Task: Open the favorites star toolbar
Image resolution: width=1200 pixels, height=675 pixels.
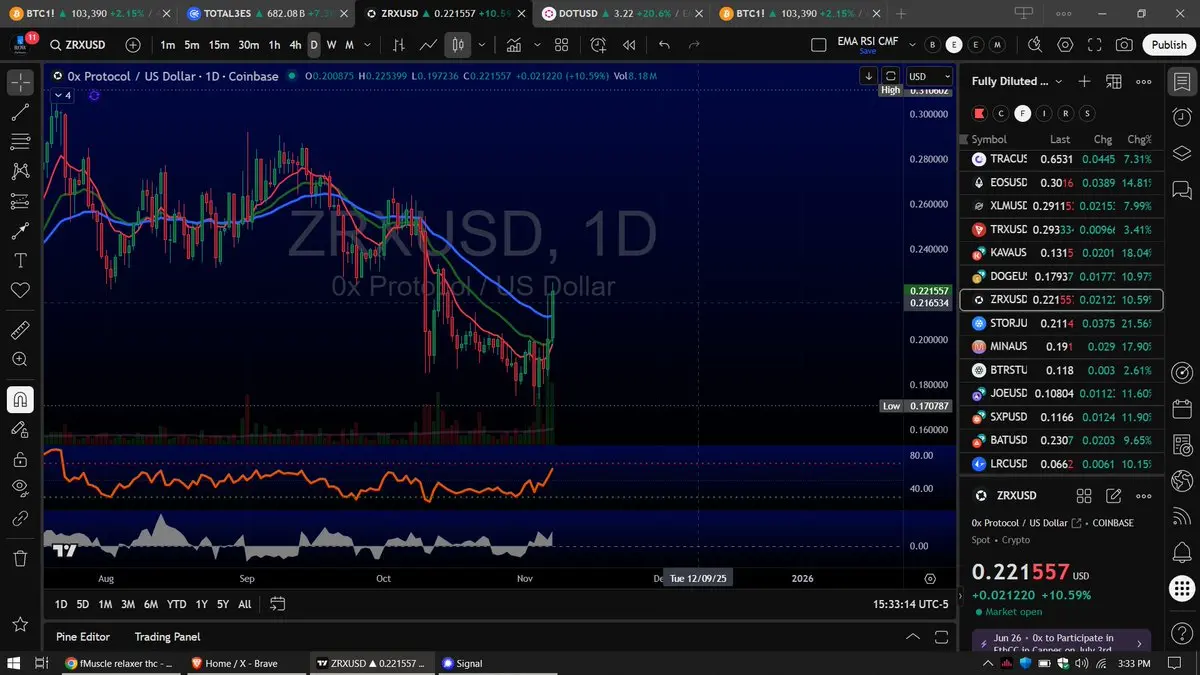Action: [20, 624]
